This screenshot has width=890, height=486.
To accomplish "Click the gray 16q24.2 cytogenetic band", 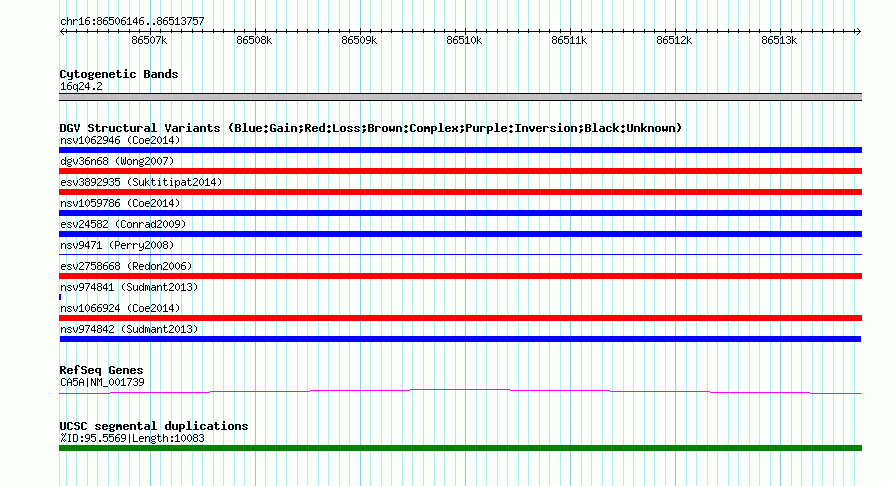I will [460, 97].
